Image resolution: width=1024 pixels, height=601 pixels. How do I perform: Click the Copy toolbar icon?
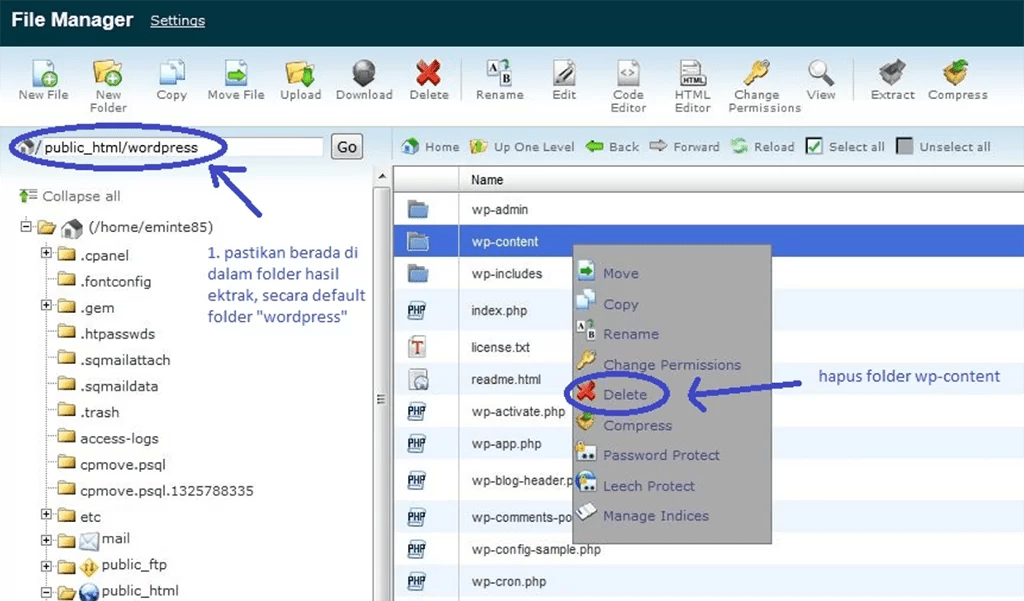click(172, 73)
